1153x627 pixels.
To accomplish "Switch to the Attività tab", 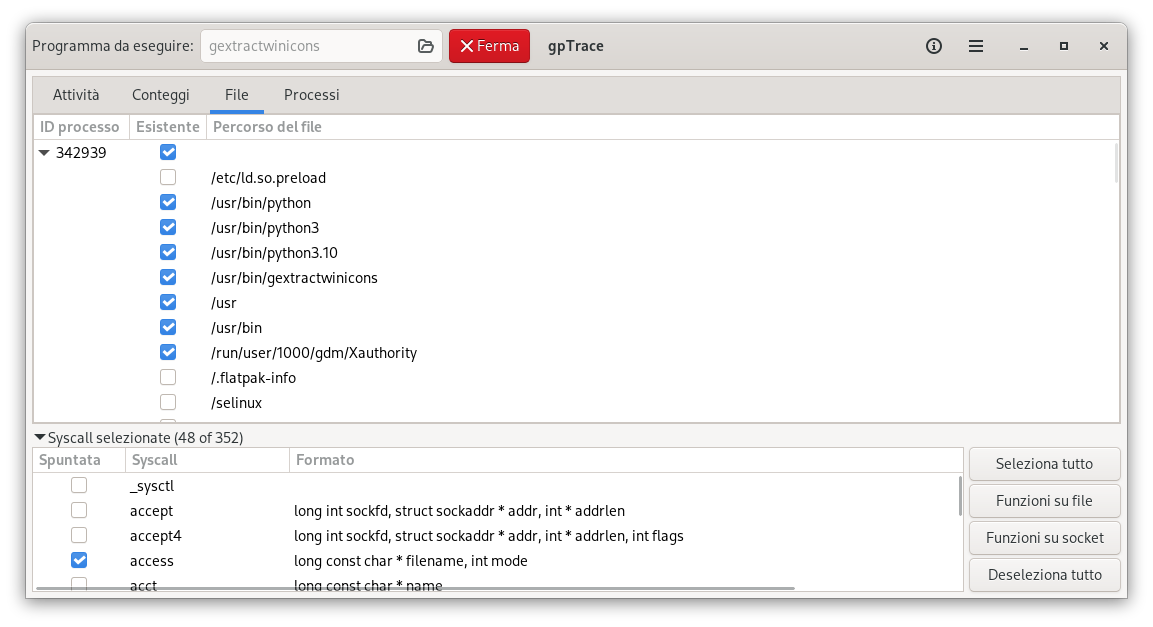I will (76, 95).
